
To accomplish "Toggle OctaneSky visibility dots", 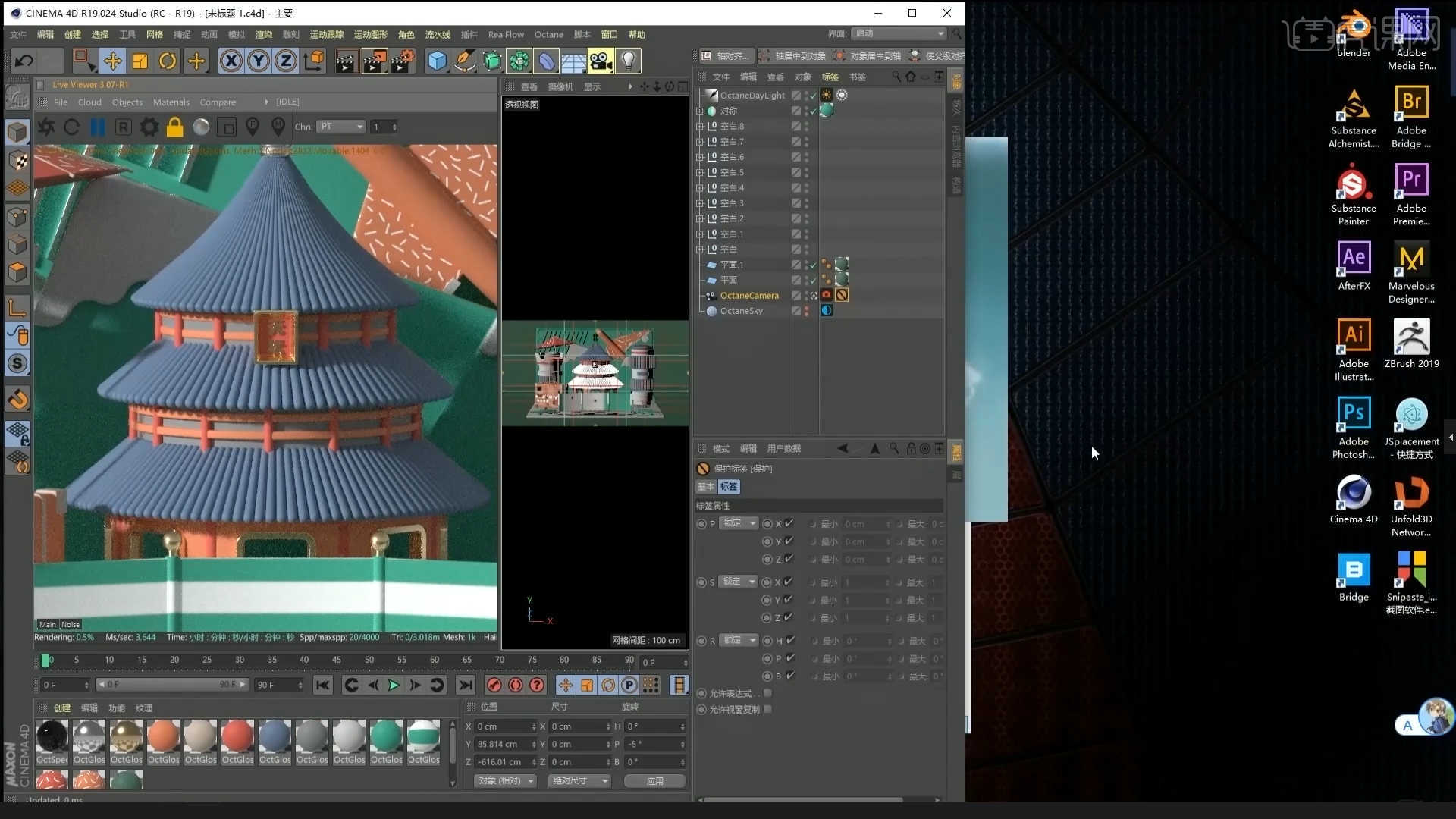I will click(806, 311).
